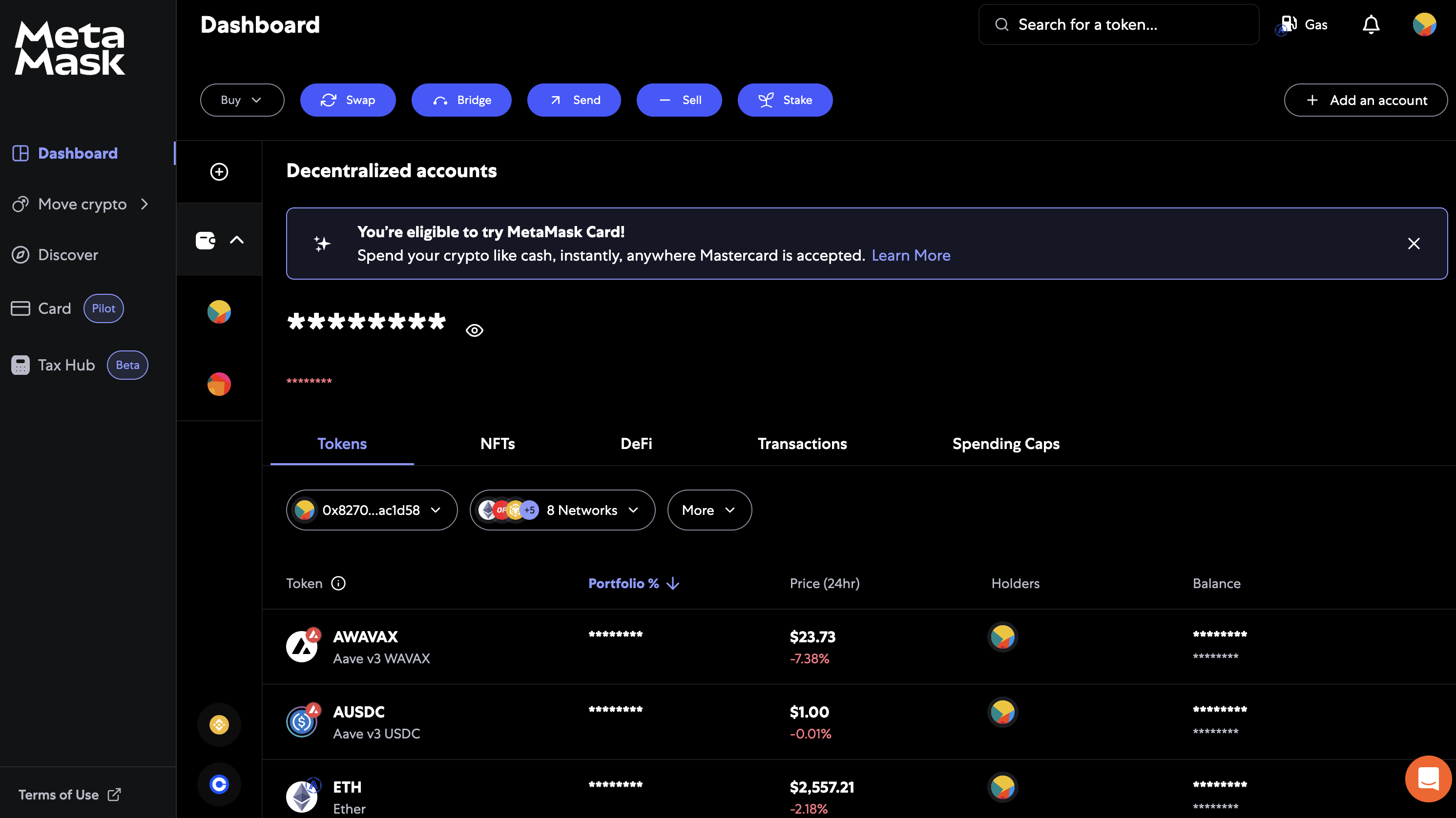Click the ETH price $2,557.21

(x=821, y=787)
